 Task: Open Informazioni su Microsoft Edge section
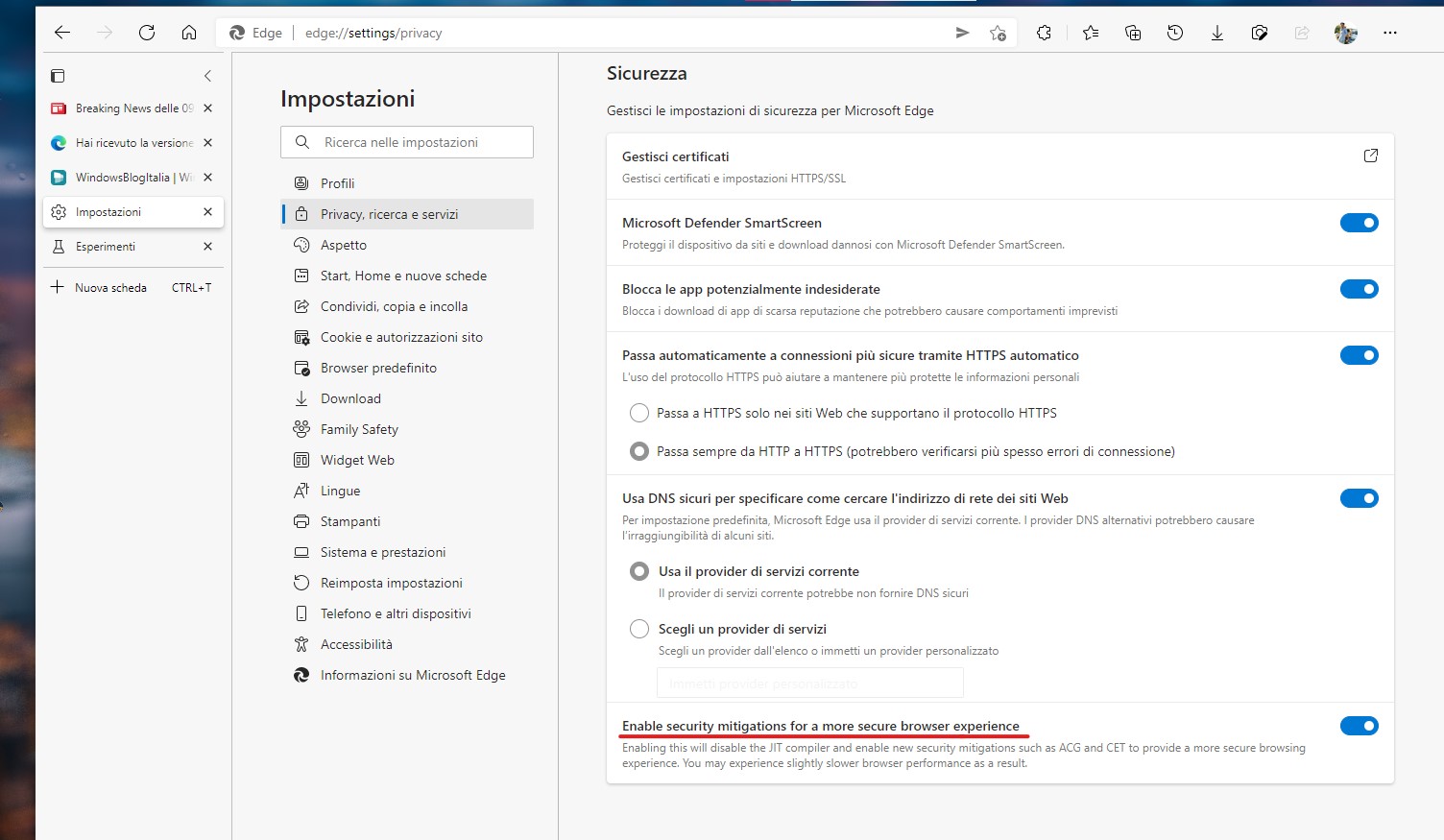[x=407, y=675]
